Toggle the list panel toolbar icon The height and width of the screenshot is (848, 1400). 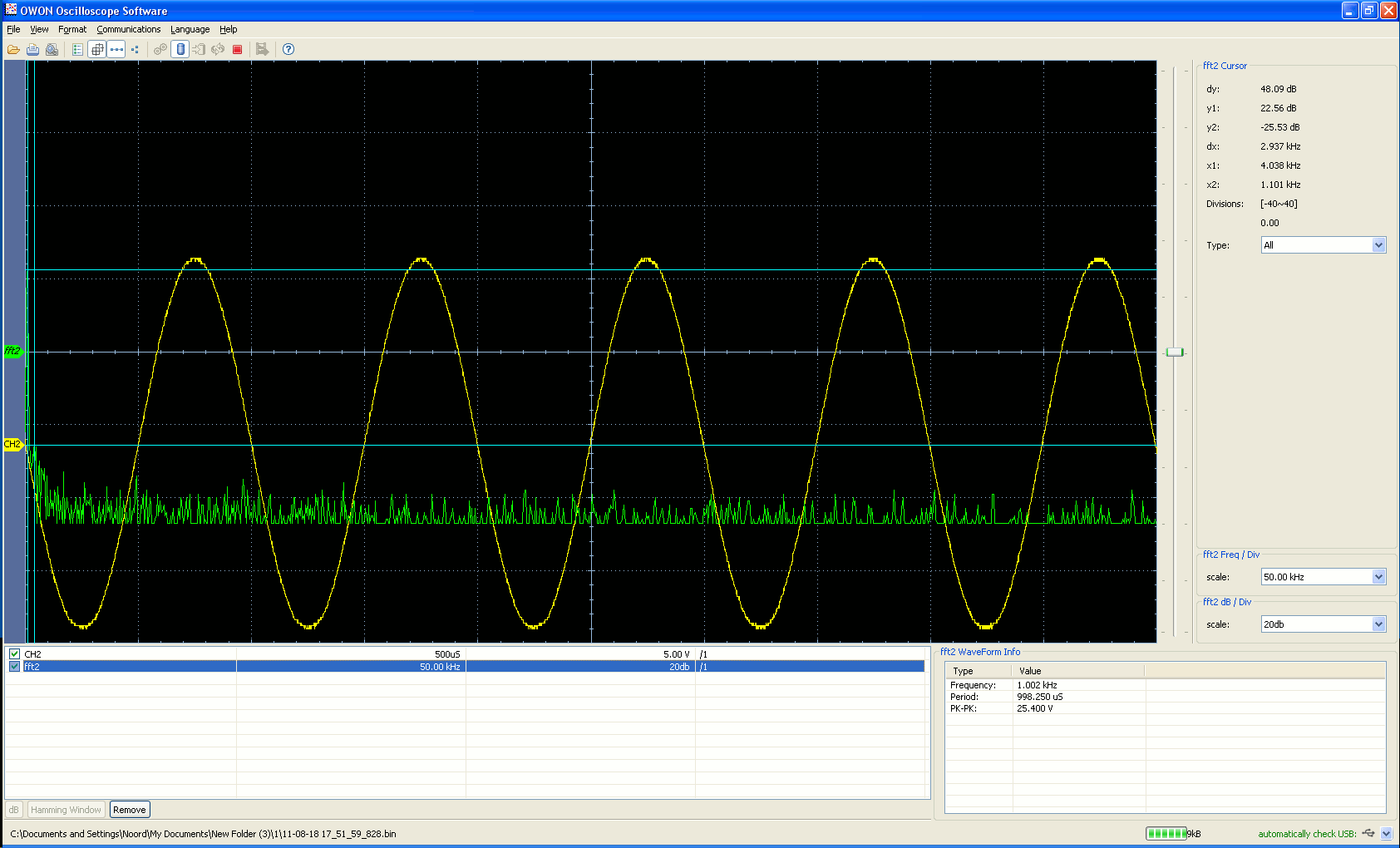[x=77, y=50]
